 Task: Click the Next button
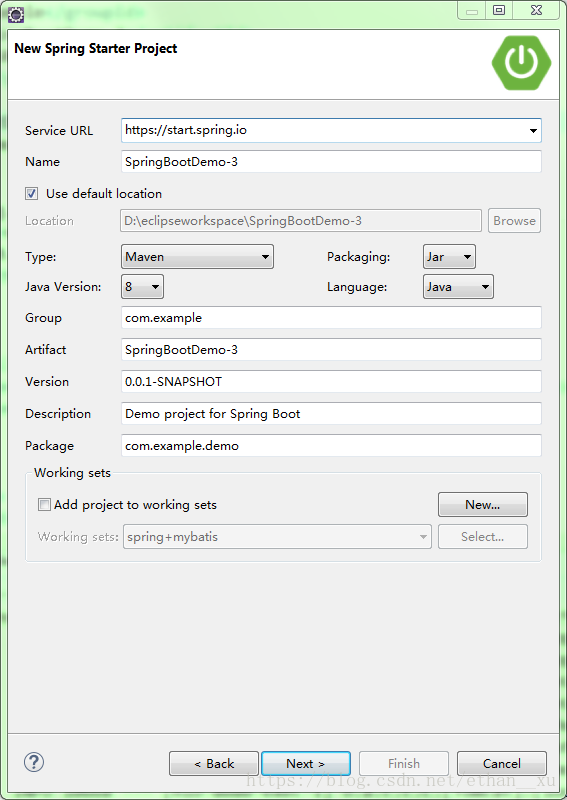[x=306, y=763]
